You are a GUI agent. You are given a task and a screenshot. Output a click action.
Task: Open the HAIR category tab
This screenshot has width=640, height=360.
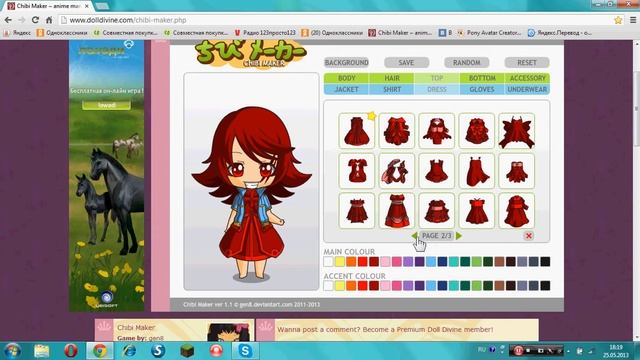pos(392,78)
